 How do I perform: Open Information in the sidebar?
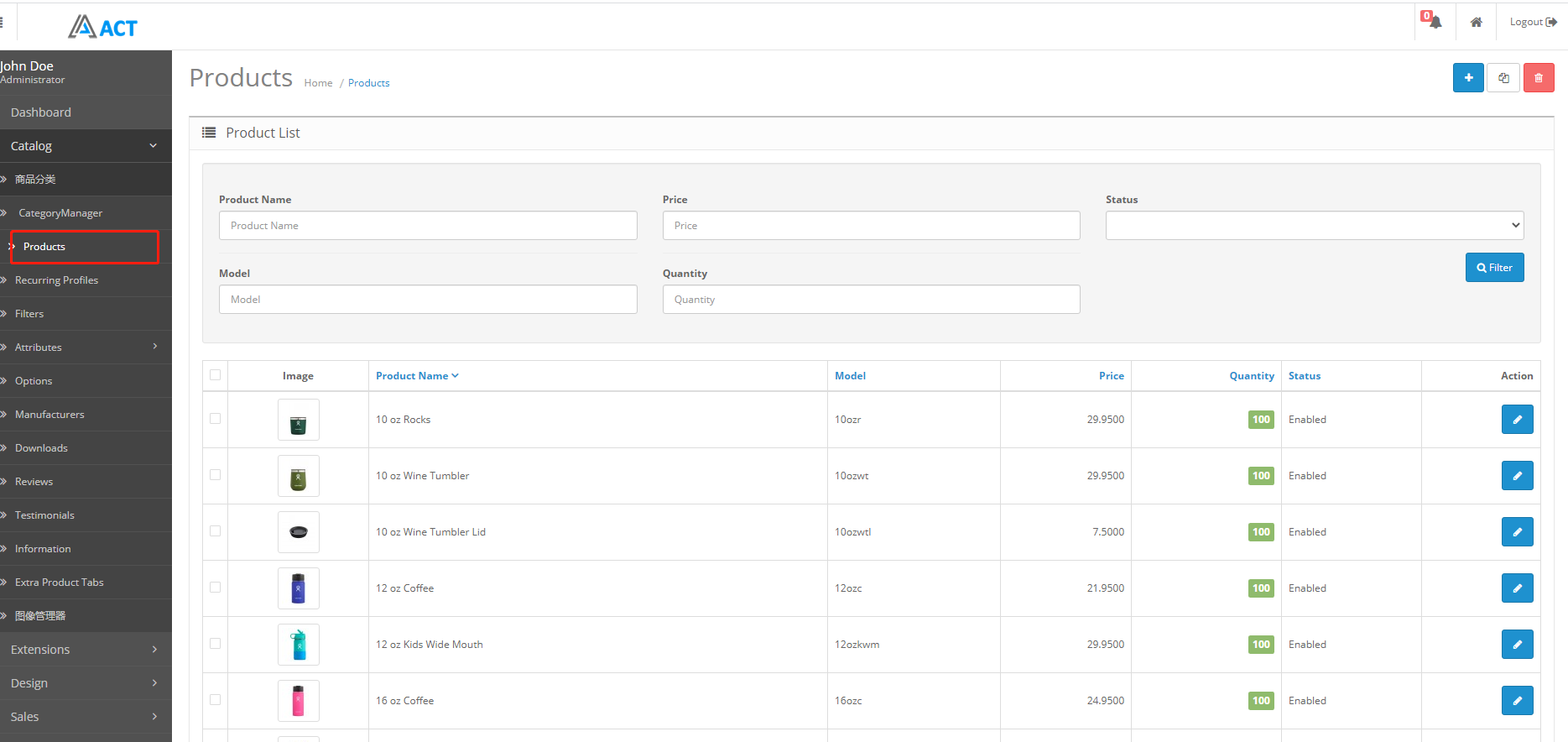click(86, 549)
